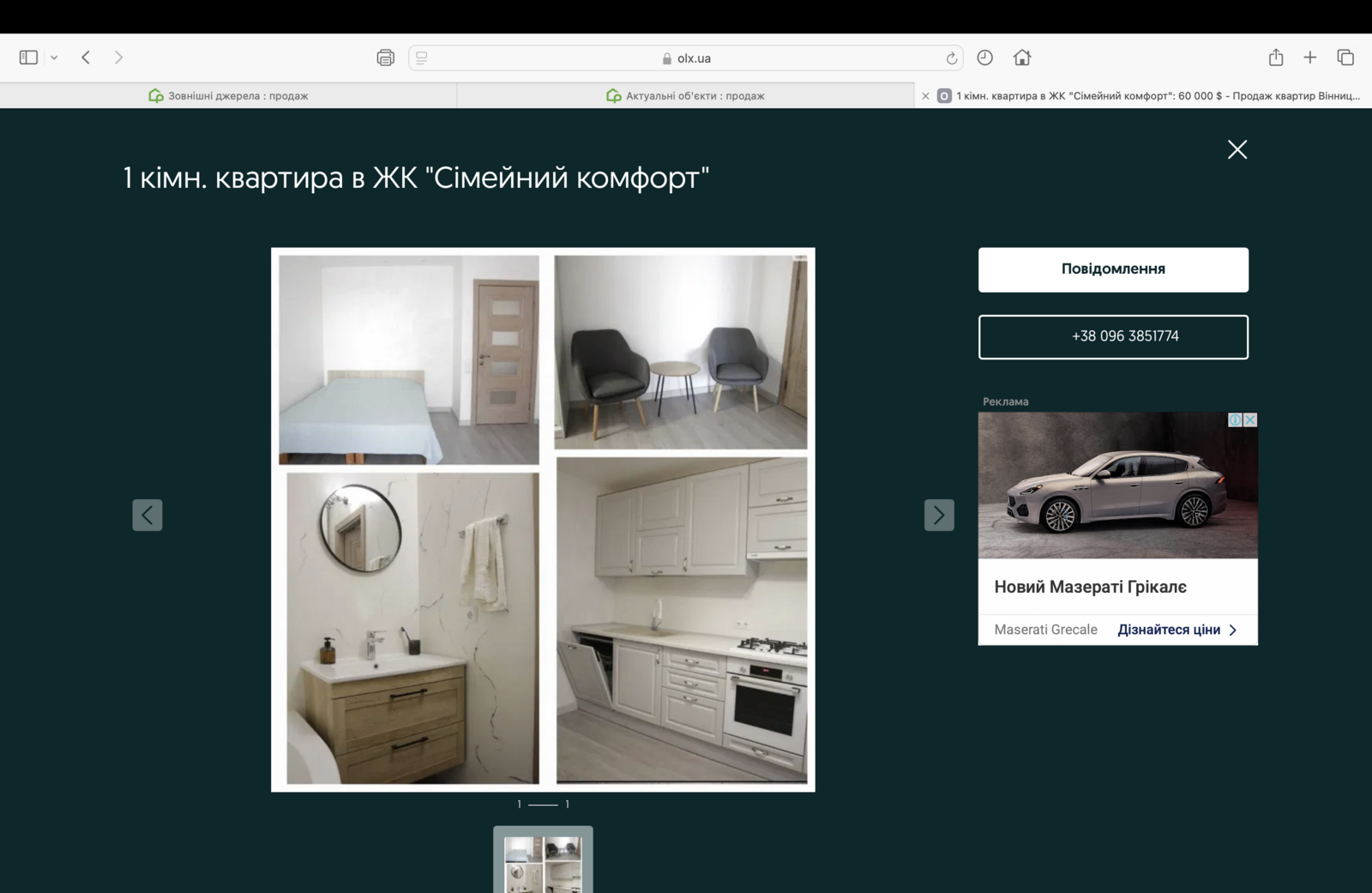The width and height of the screenshot is (1372, 893).
Task: Open the sidebar options dropdown chevron
Action: click(x=54, y=57)
